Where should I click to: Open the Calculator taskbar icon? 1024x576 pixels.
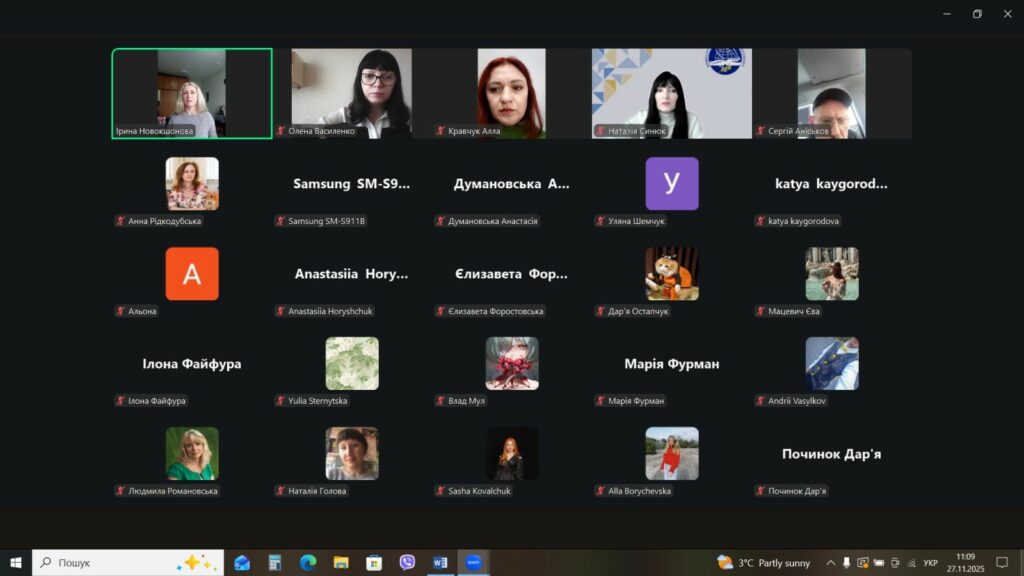click(275, 562)
